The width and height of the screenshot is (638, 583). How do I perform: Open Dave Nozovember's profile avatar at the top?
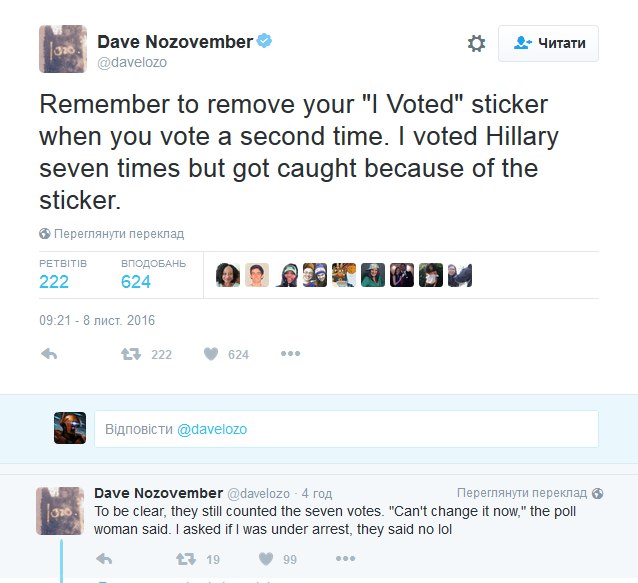(x=63, y=49)
